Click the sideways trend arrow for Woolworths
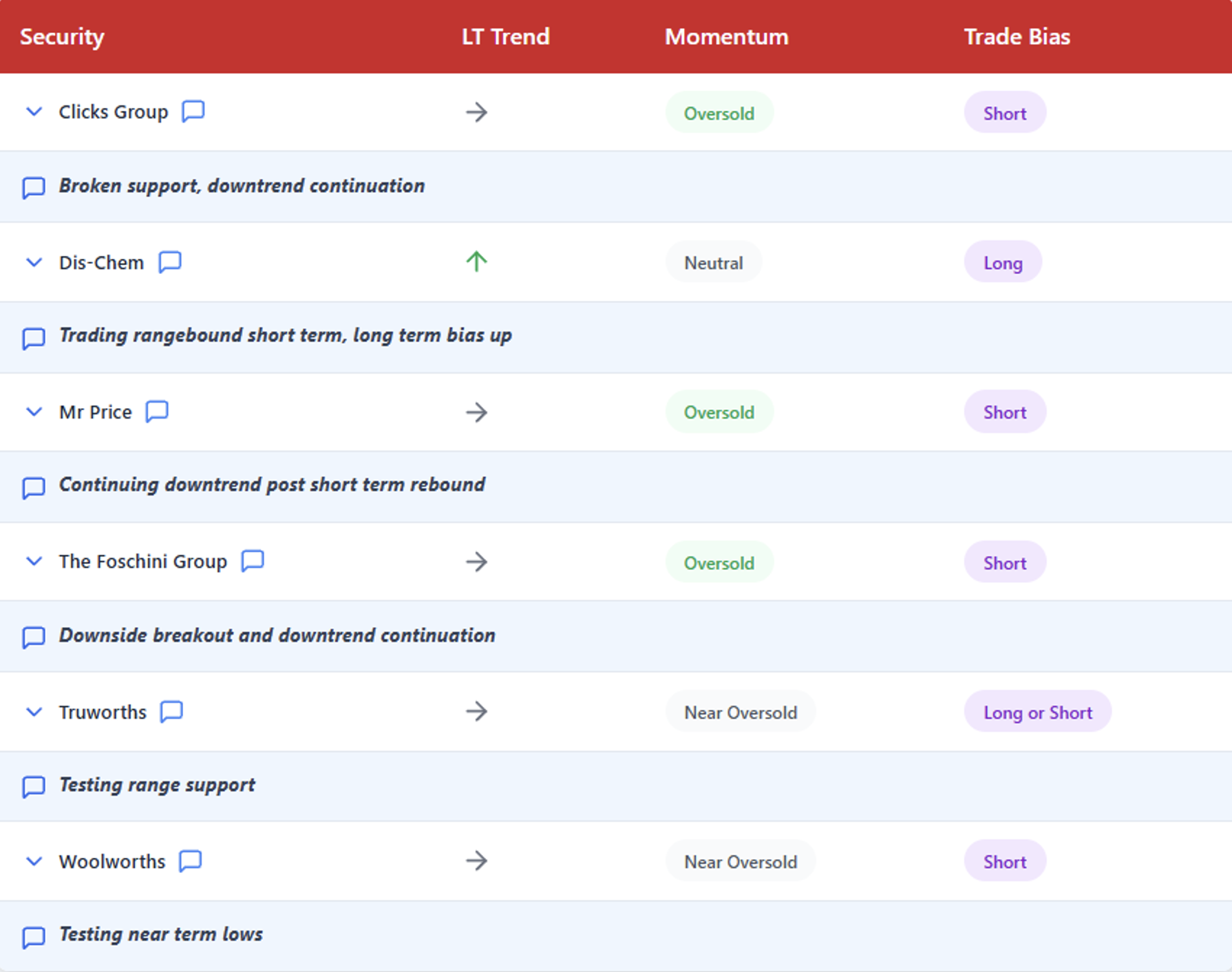Viewport: 1232px width, 972px height. tap(476, 860)
